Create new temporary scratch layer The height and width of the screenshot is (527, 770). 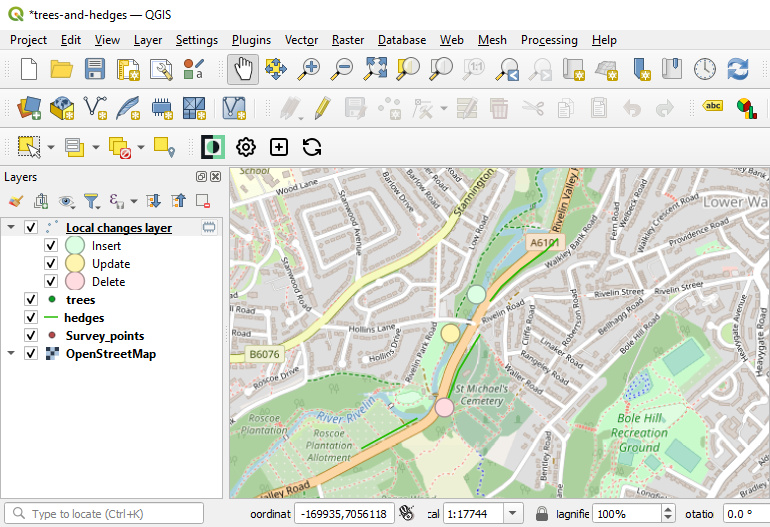161,108
